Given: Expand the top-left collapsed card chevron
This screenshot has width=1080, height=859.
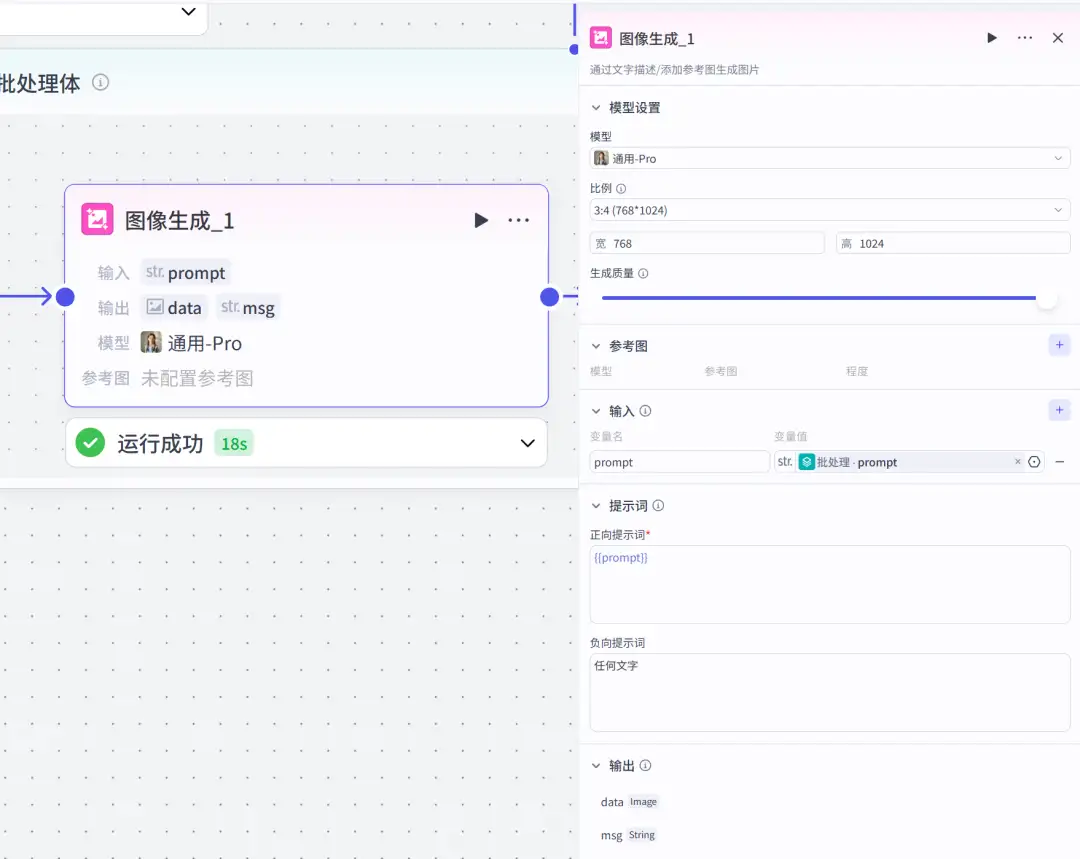Looking at the screenshot, I should [x=188, y=12].
